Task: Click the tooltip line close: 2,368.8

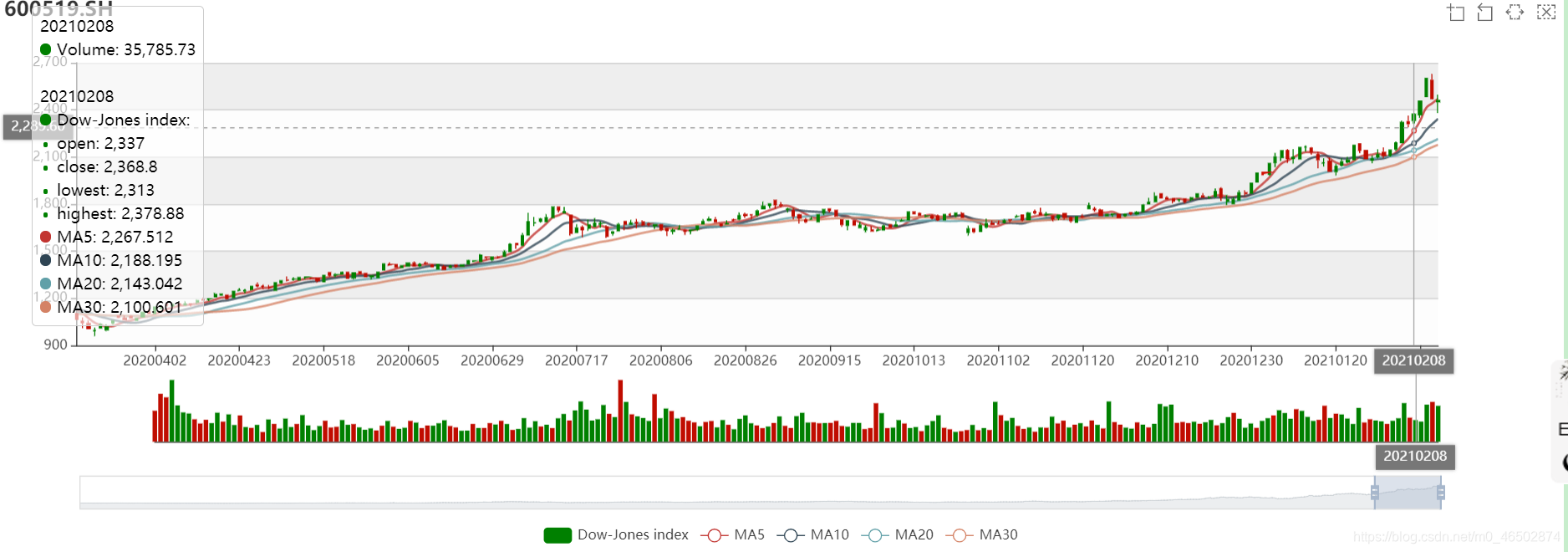Action: tap(99, 166)
